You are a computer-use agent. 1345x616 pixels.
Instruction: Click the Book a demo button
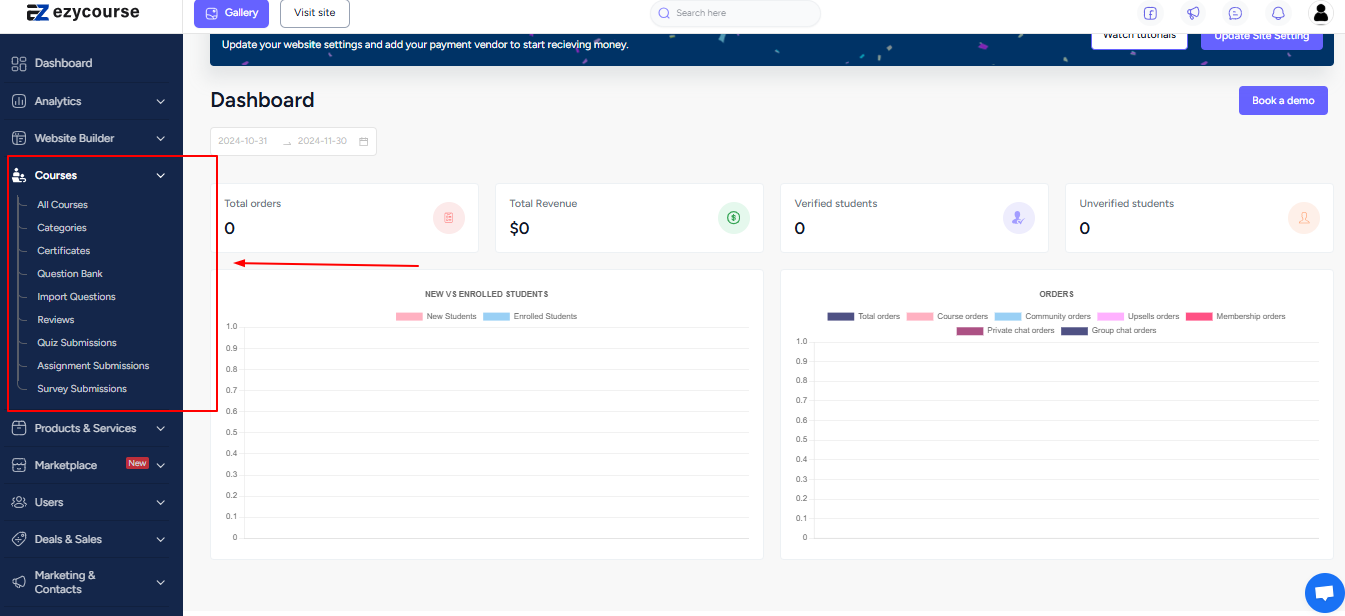point(1283,100)
